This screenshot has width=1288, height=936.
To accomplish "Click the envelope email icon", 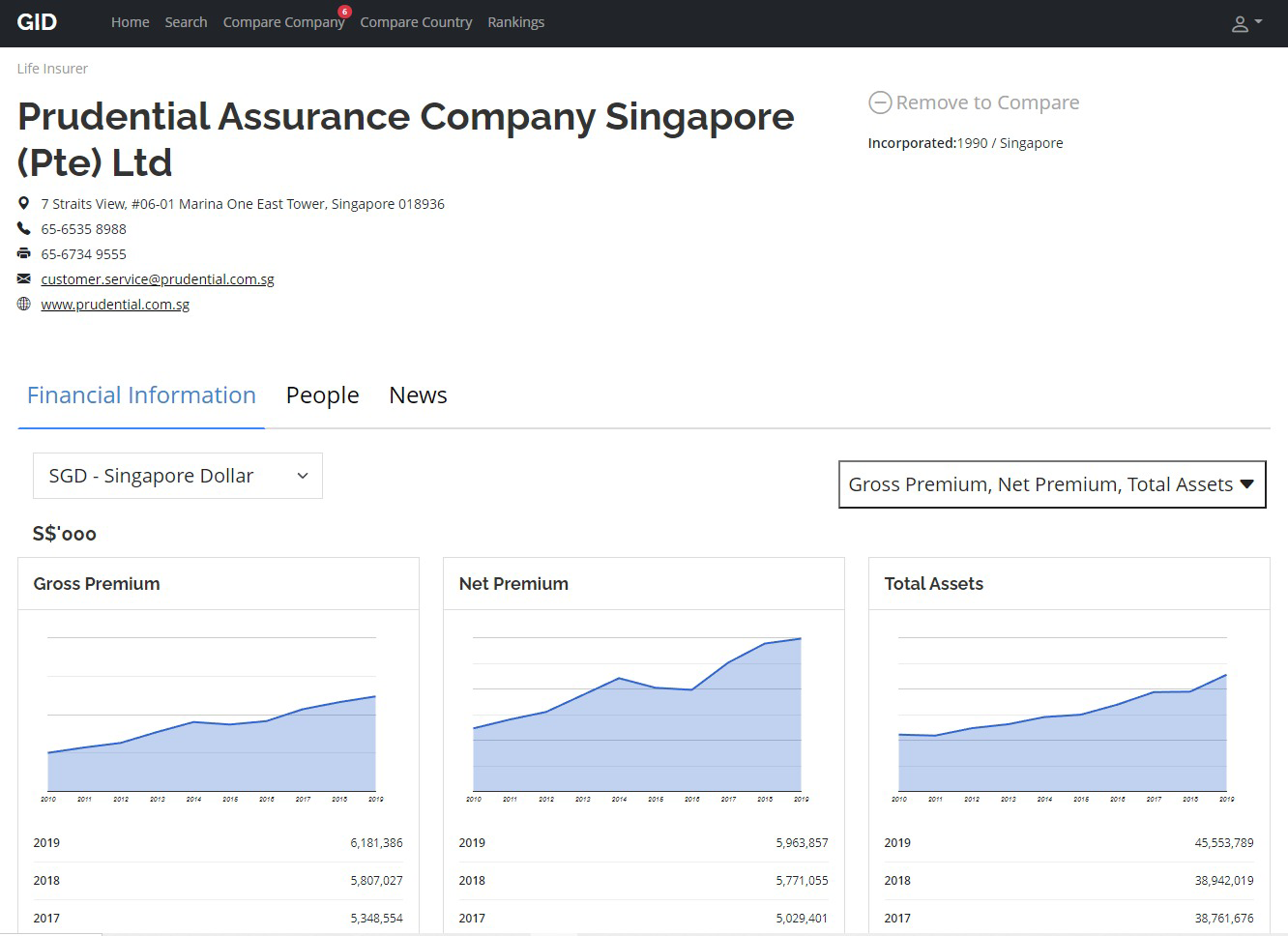I will pyautogui.click(x=24, y=278).
